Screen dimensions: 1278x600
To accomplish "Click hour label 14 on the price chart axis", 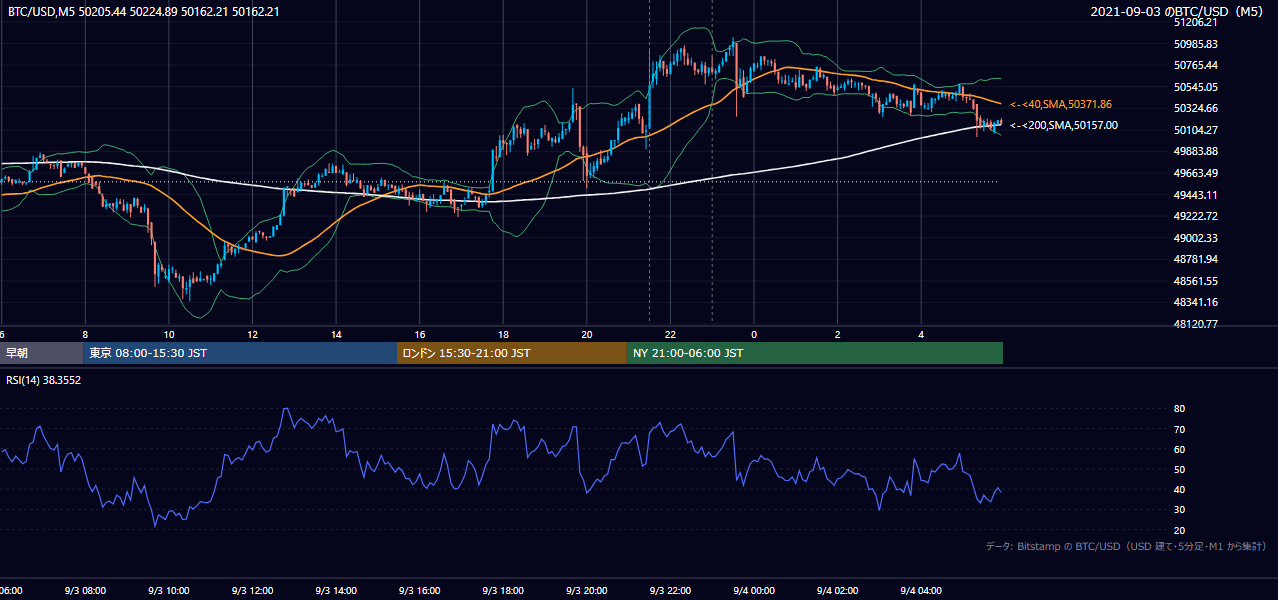I will [336, 334].
